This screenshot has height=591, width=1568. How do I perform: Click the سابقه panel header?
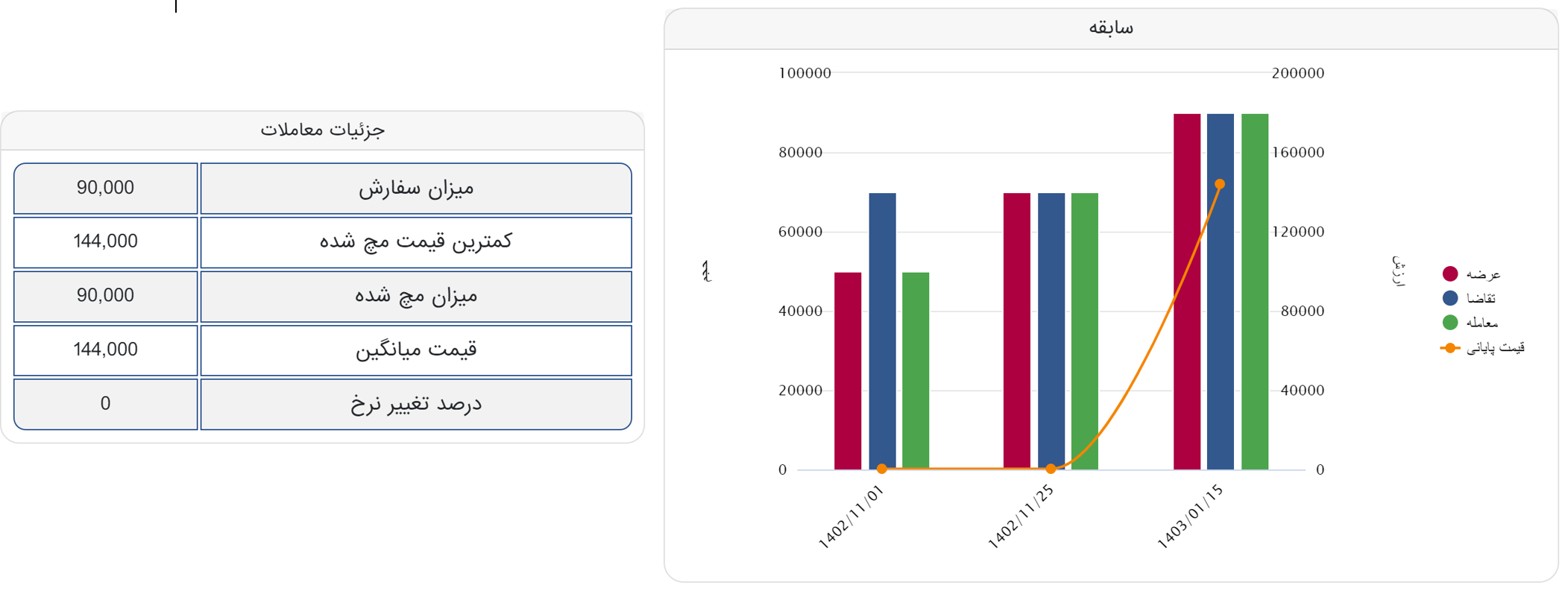[1110, 29]
